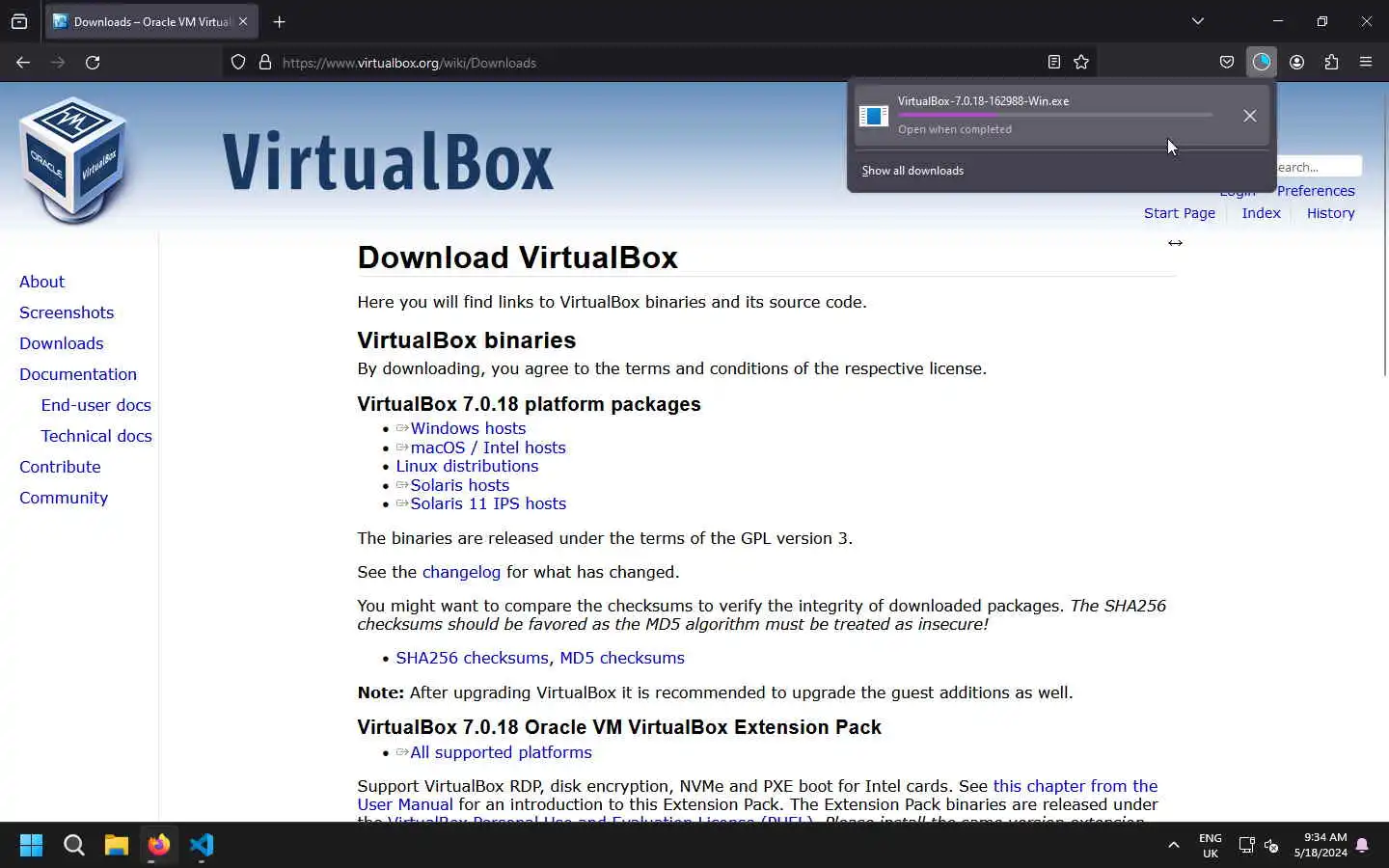Screen dimensions: 1389x868
Task: Show hidden system tray icons
Action: tap(1173, 845)
